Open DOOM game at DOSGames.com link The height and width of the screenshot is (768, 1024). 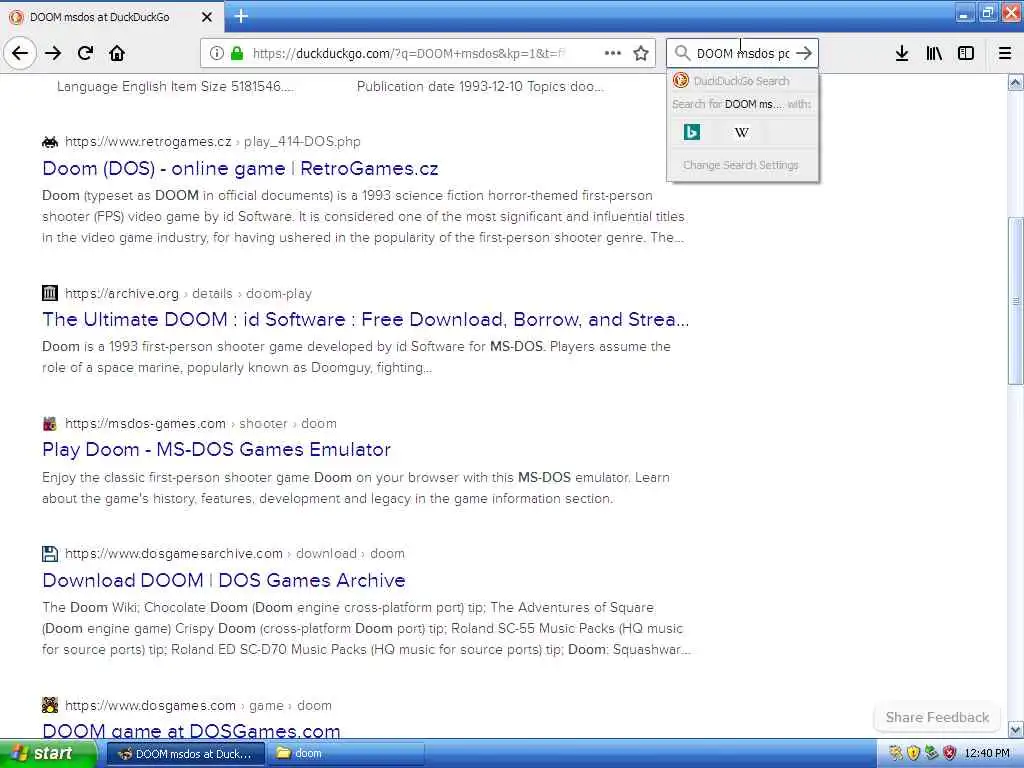(191, 731)
